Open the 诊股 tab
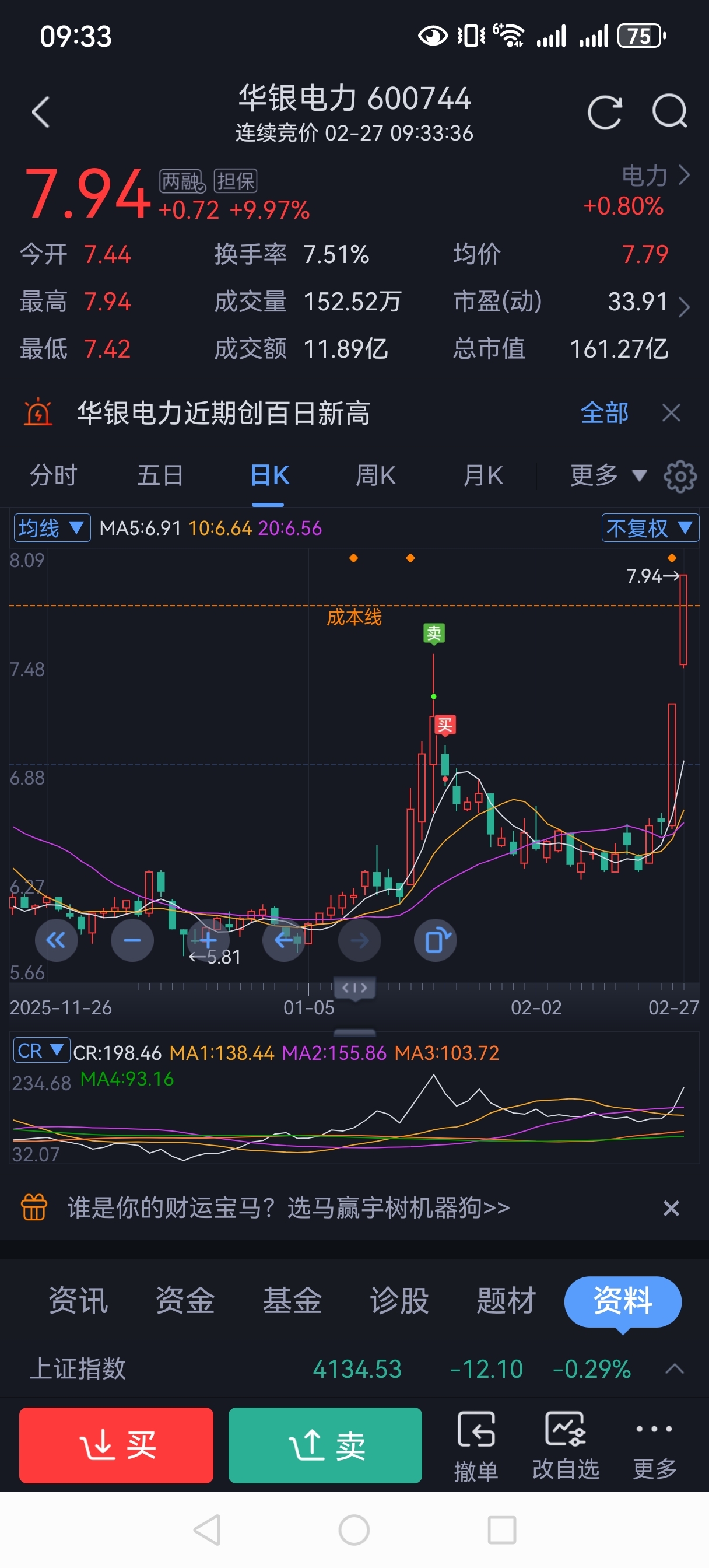Viewport: 709px width, 1568px height. (x=399, y=1301)
